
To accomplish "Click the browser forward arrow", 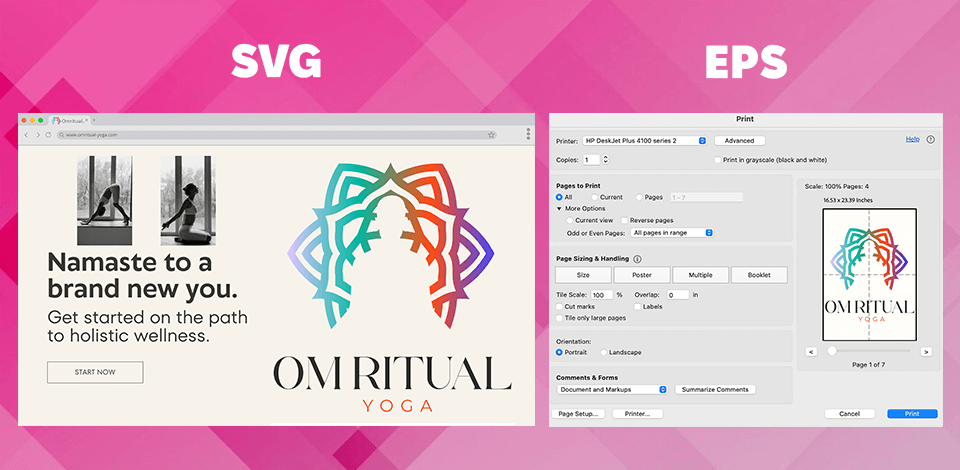I will (37, 135).
